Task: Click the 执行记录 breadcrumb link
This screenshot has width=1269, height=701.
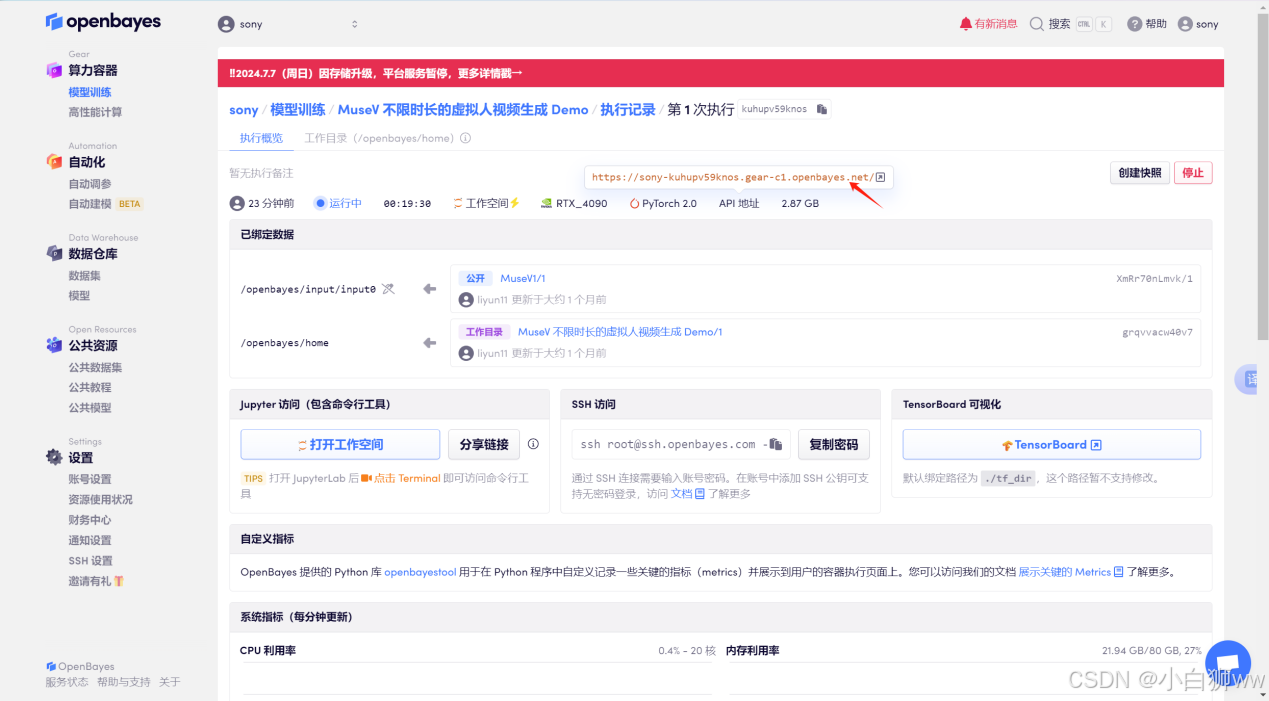Action: click(628, 110)
